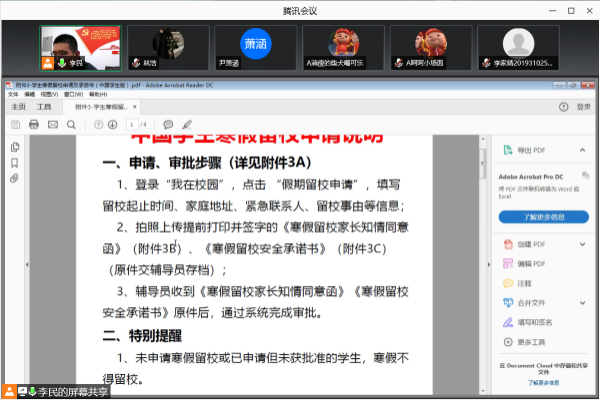Expand the 合并文件 options
This screenshot has height=400, width=600.
(584, 302)
